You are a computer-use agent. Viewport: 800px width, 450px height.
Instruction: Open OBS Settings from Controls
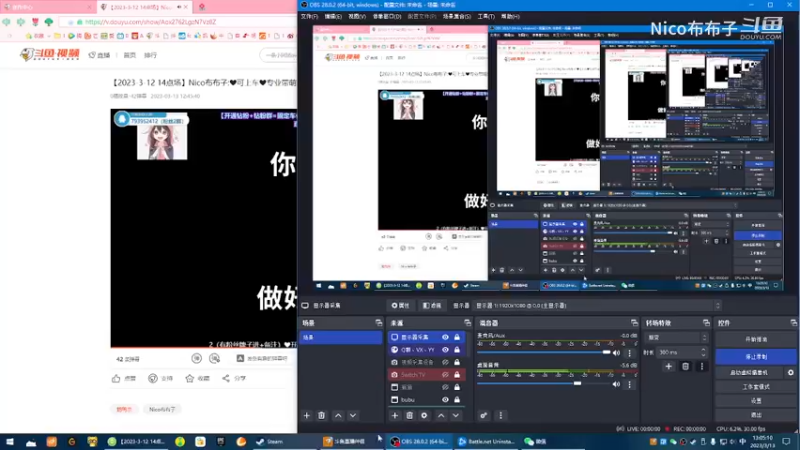[x=756, y=401]
